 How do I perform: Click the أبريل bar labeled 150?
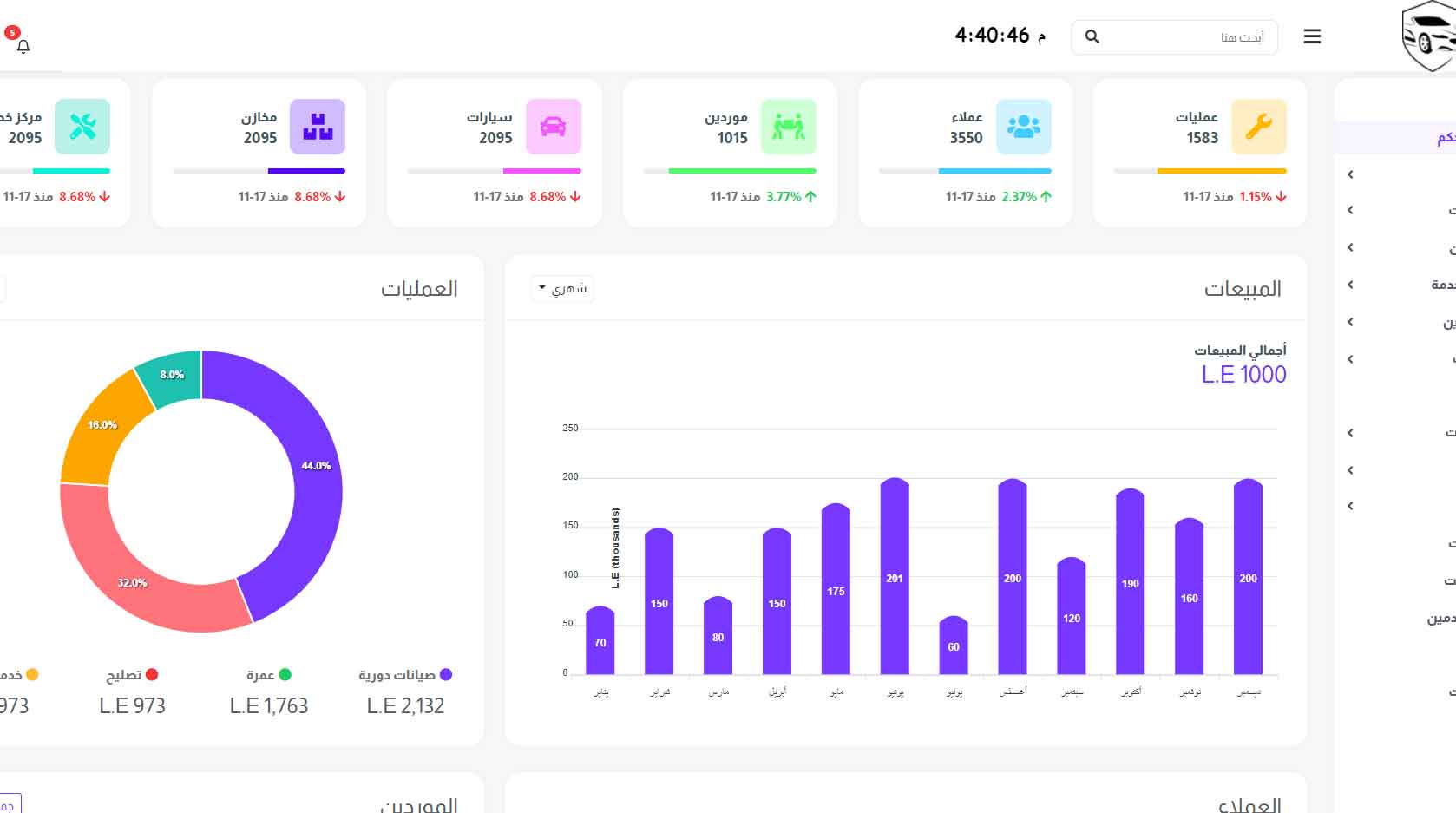tap(777, 601)
